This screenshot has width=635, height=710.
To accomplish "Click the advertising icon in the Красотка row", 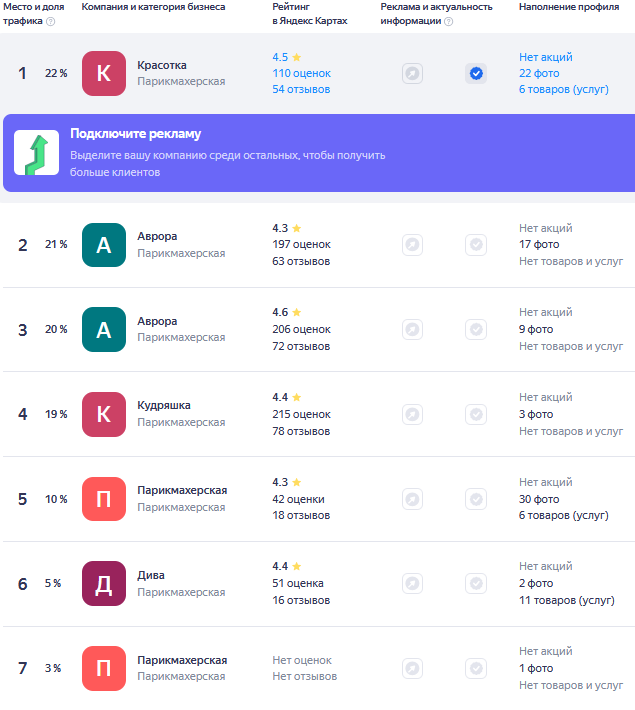I will tap(412, 73).
